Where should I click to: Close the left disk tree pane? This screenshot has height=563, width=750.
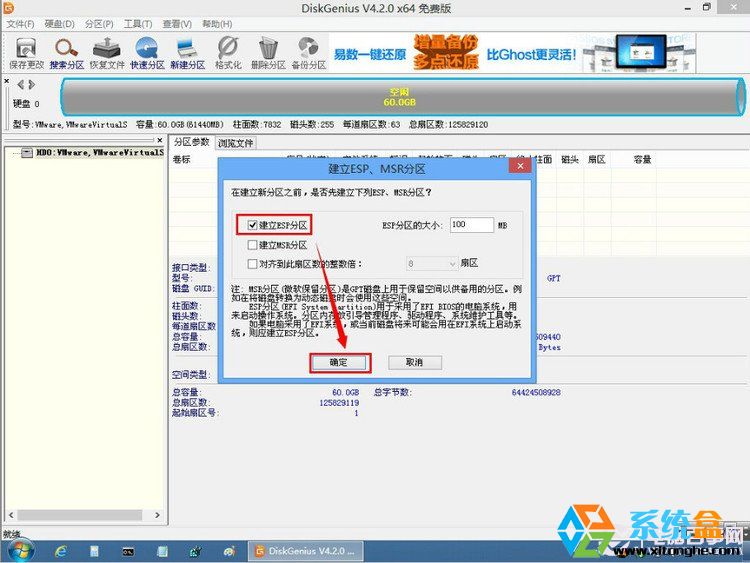click(160, 140)
